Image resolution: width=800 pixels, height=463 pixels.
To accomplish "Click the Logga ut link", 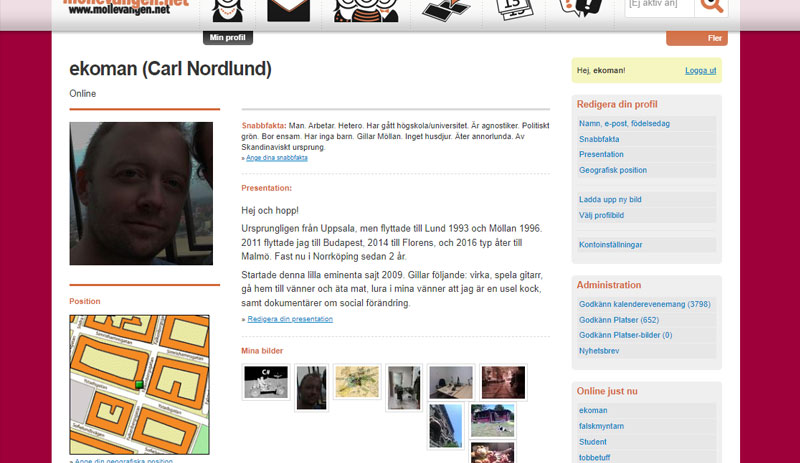I will 700,70.
